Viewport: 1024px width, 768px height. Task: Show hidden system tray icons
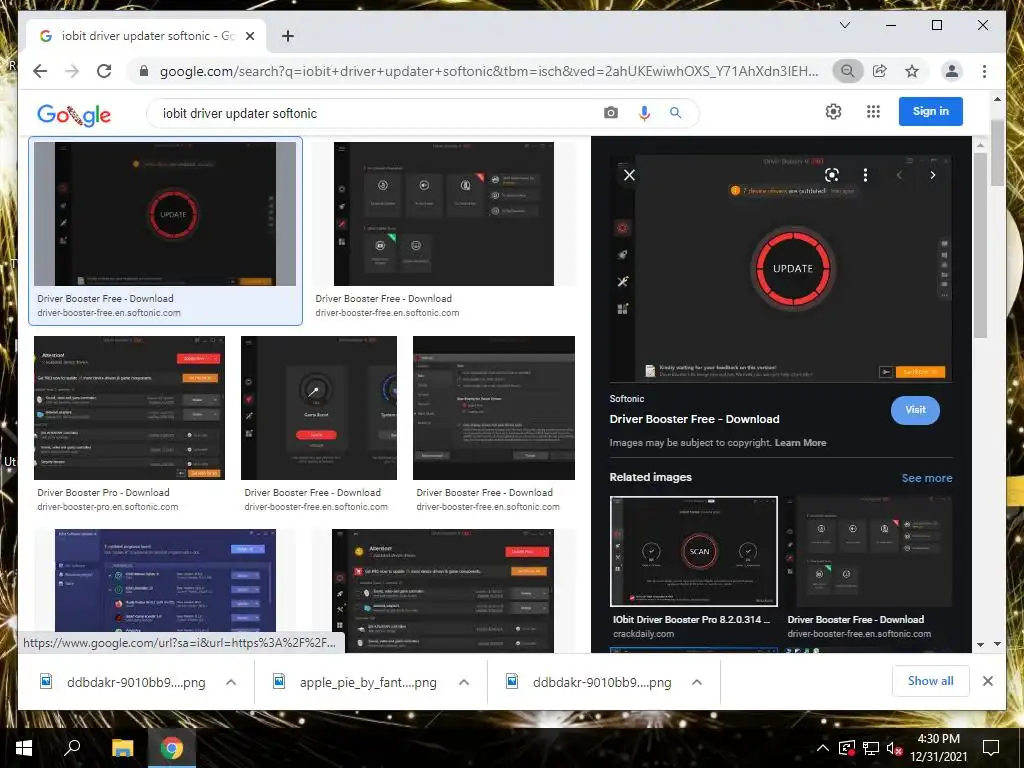coord(822,748)
